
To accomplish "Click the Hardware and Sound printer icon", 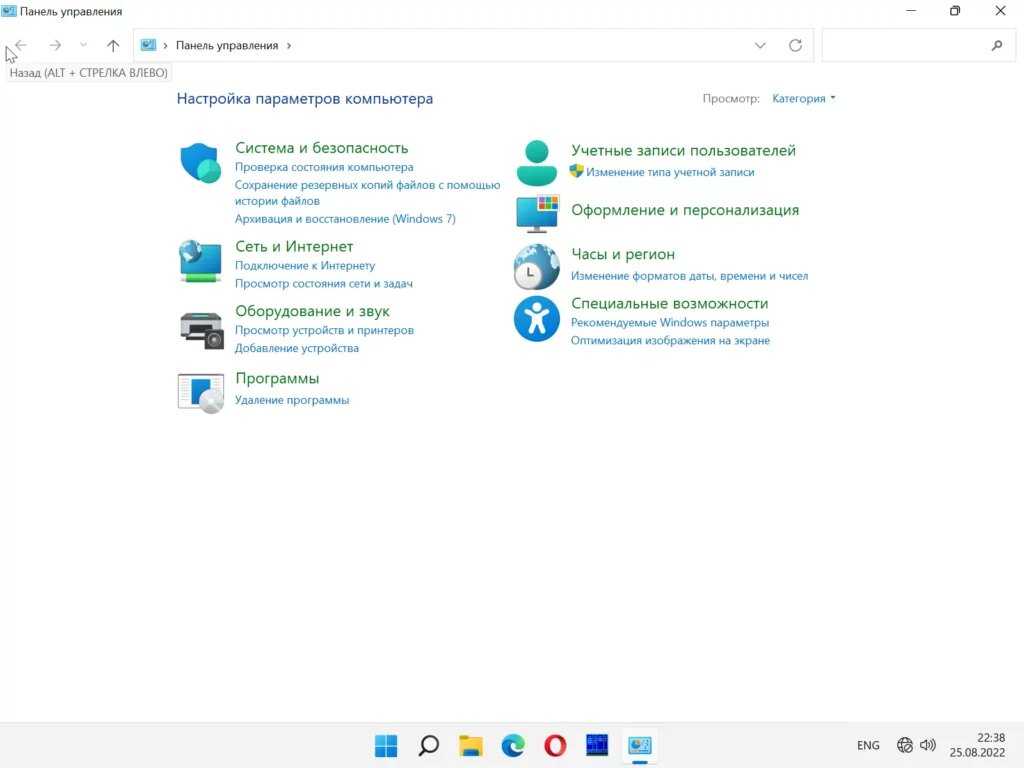I will coord(200,329).
